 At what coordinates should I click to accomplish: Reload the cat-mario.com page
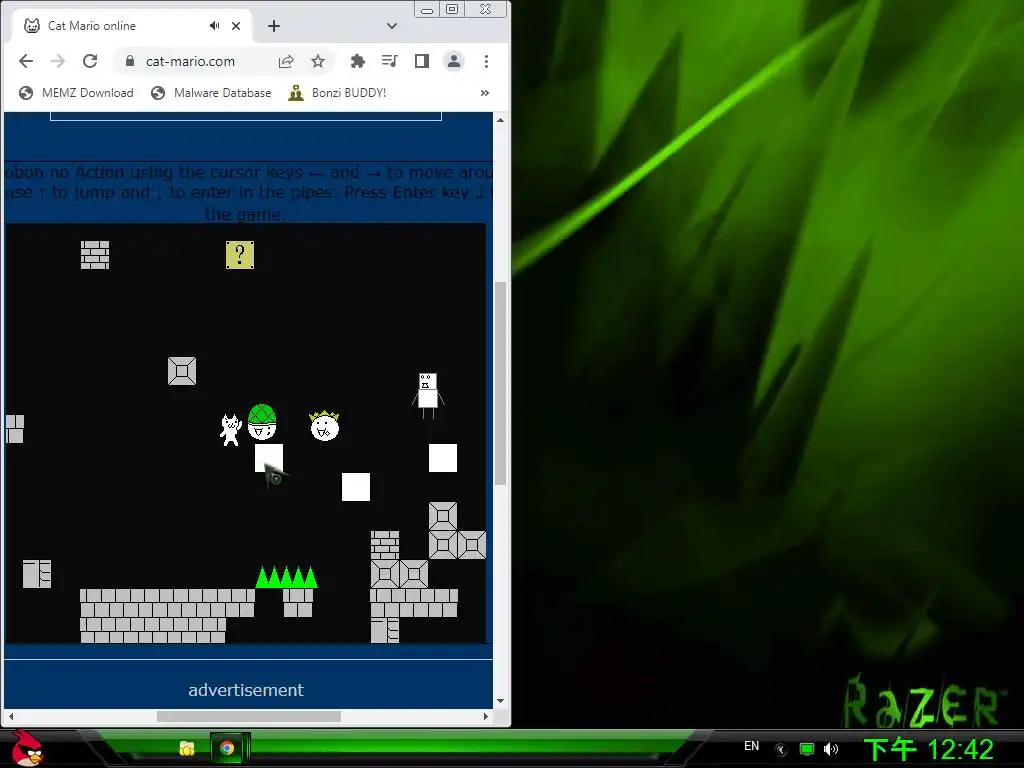pyautogui.click(x=90, y=61)
